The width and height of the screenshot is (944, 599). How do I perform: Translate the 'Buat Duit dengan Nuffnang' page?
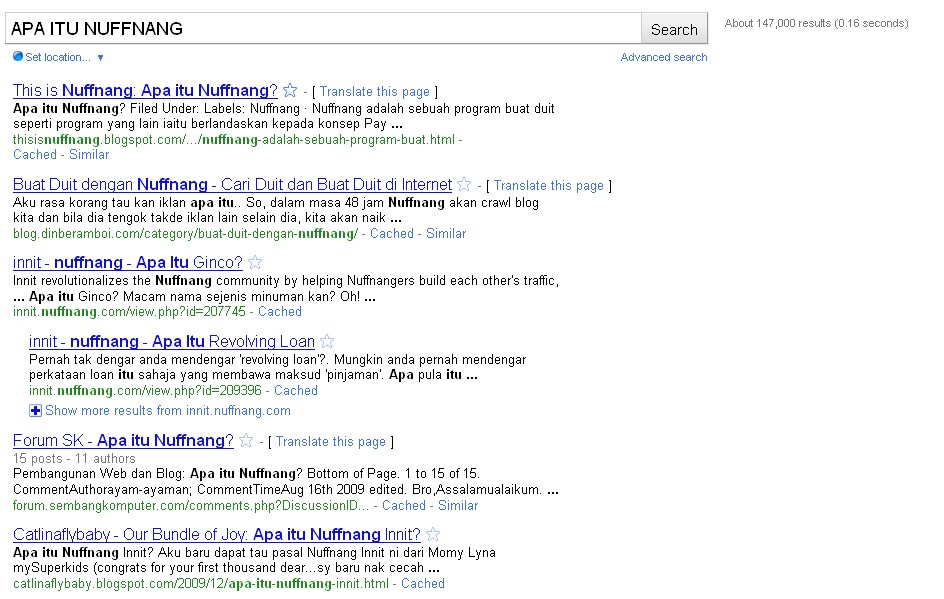click(x=548, y=185)
